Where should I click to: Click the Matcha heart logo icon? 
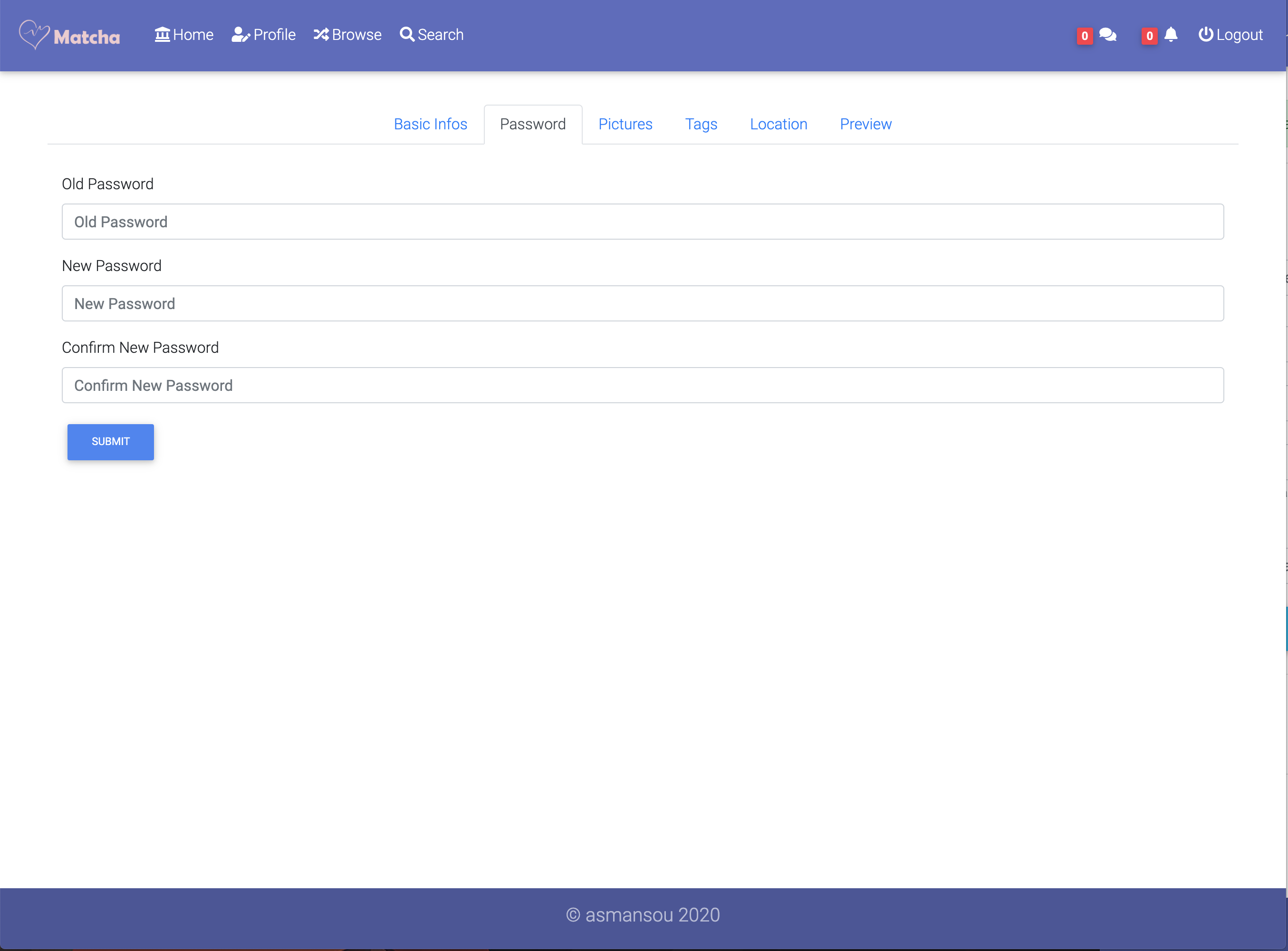click(x=33, y=35)
